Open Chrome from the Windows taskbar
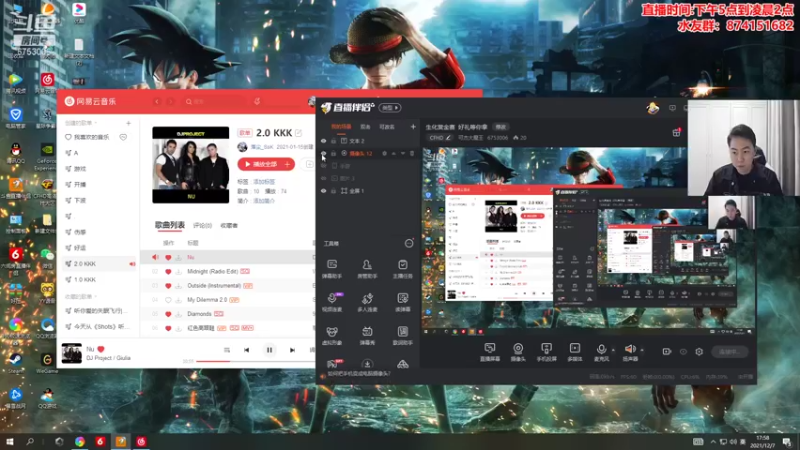Screen dimensions: 800x450 [80, 442]
